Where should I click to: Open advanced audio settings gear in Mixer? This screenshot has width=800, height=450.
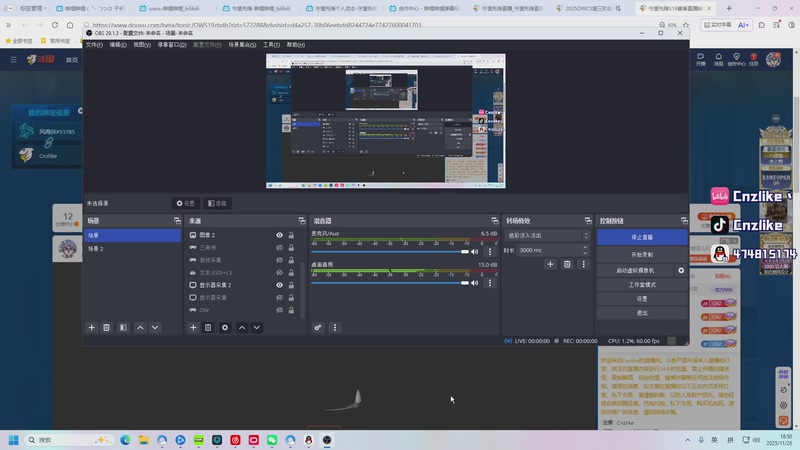pyautogui.click(x=318, y=327)
